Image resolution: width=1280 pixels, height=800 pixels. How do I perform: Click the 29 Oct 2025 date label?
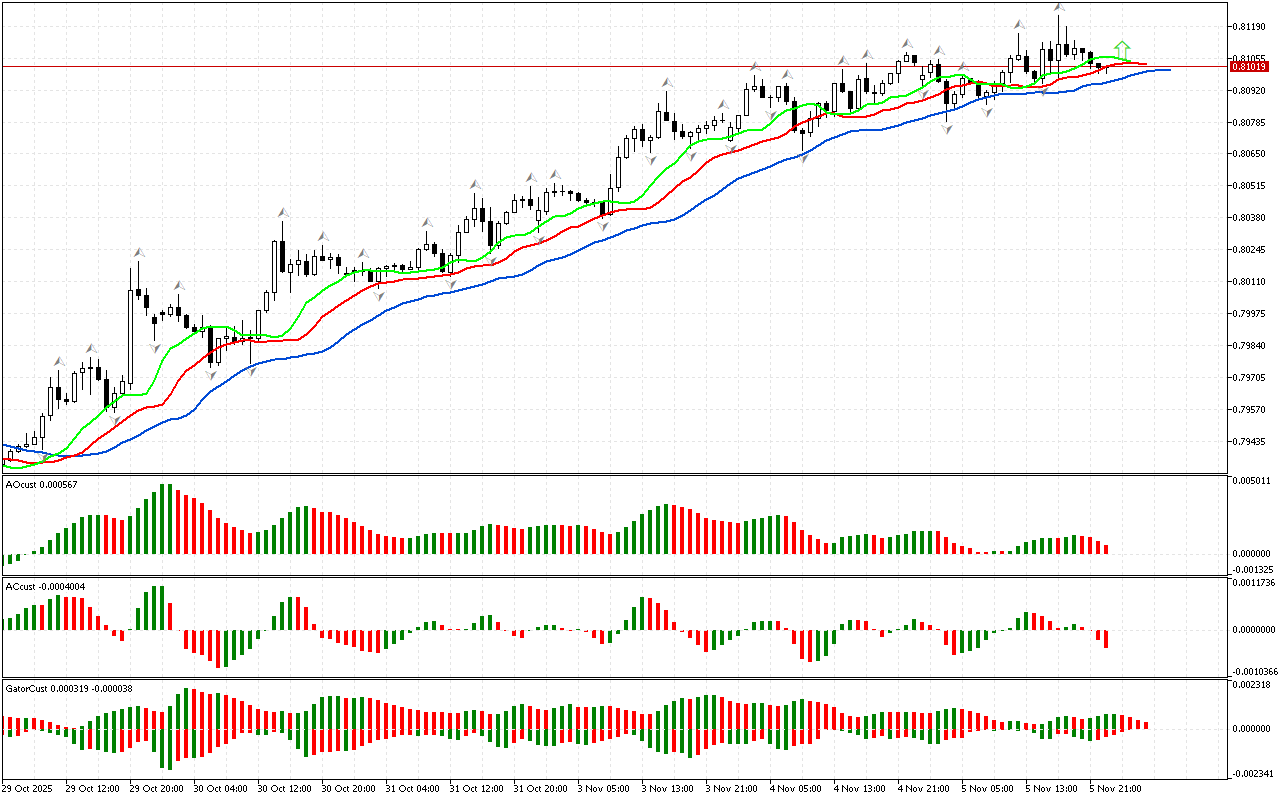click(29, 788)
